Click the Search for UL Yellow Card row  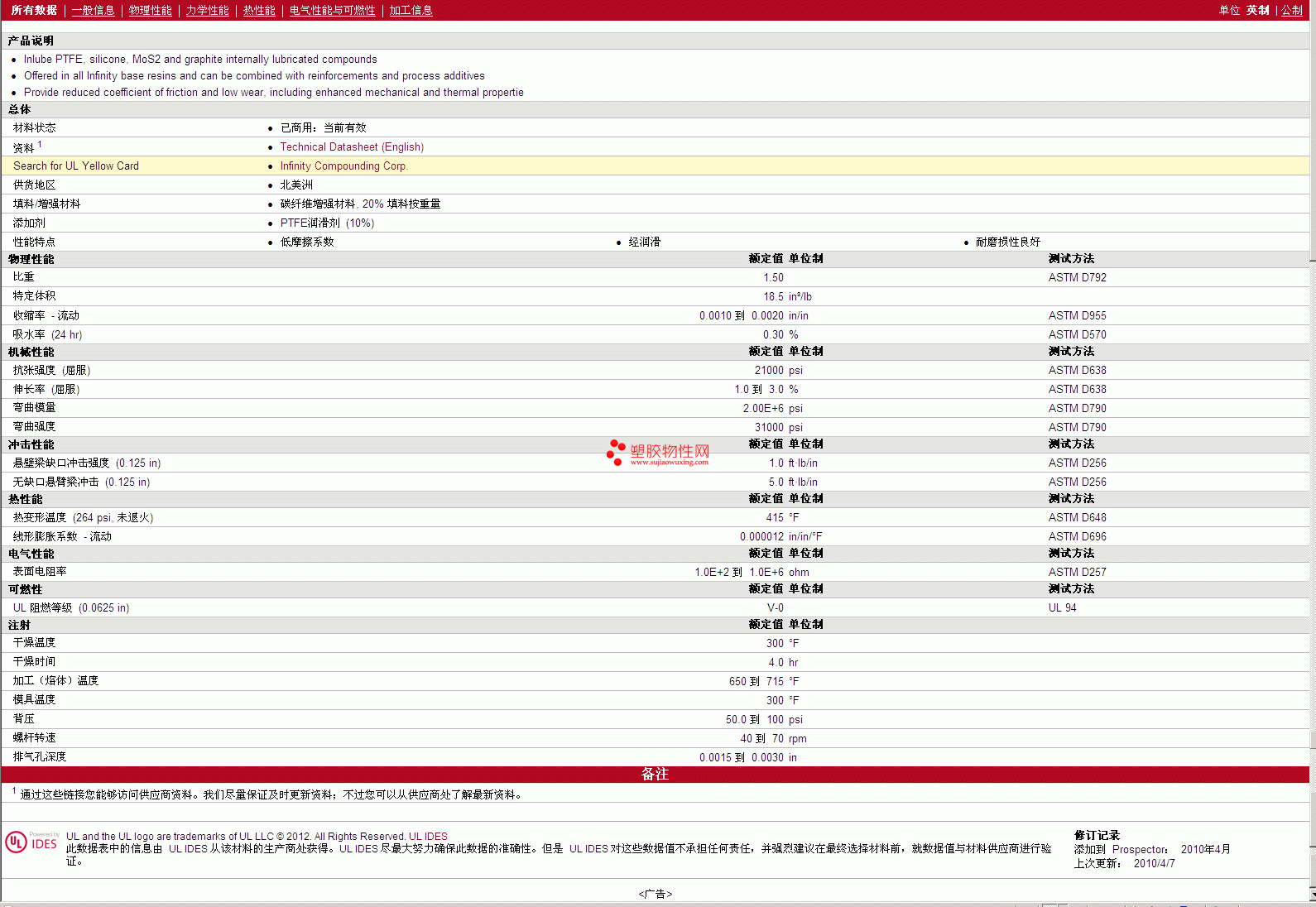click(x=76, y=166)
